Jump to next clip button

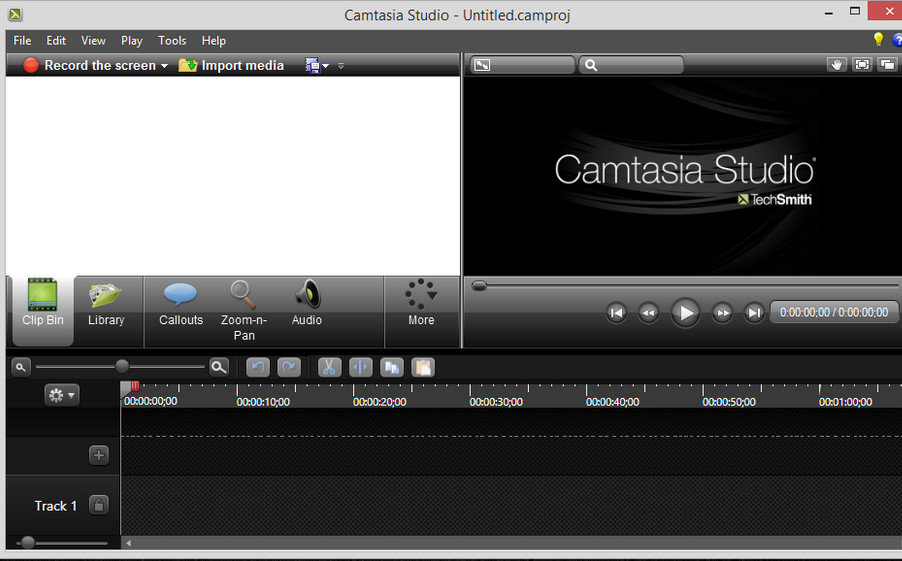(754, 313)
